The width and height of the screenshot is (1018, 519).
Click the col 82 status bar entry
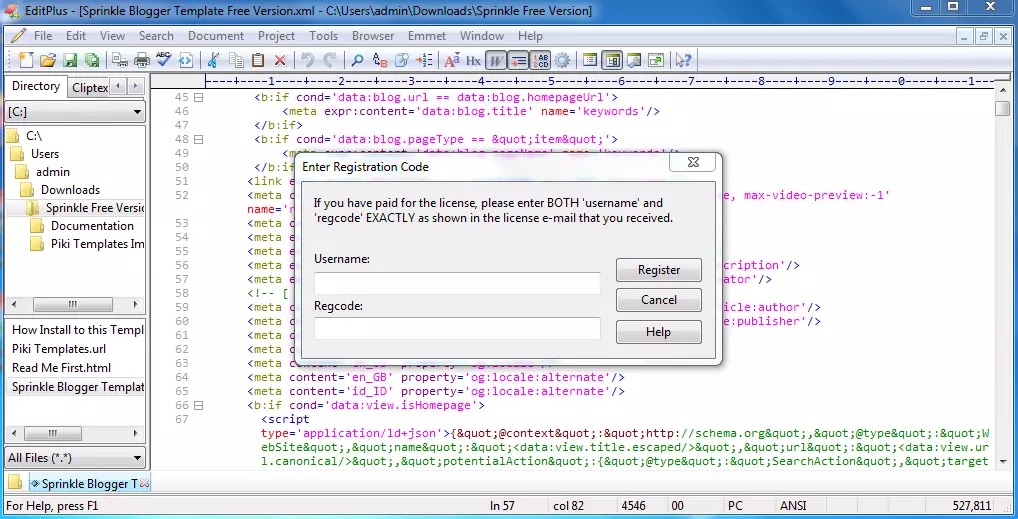570,506
